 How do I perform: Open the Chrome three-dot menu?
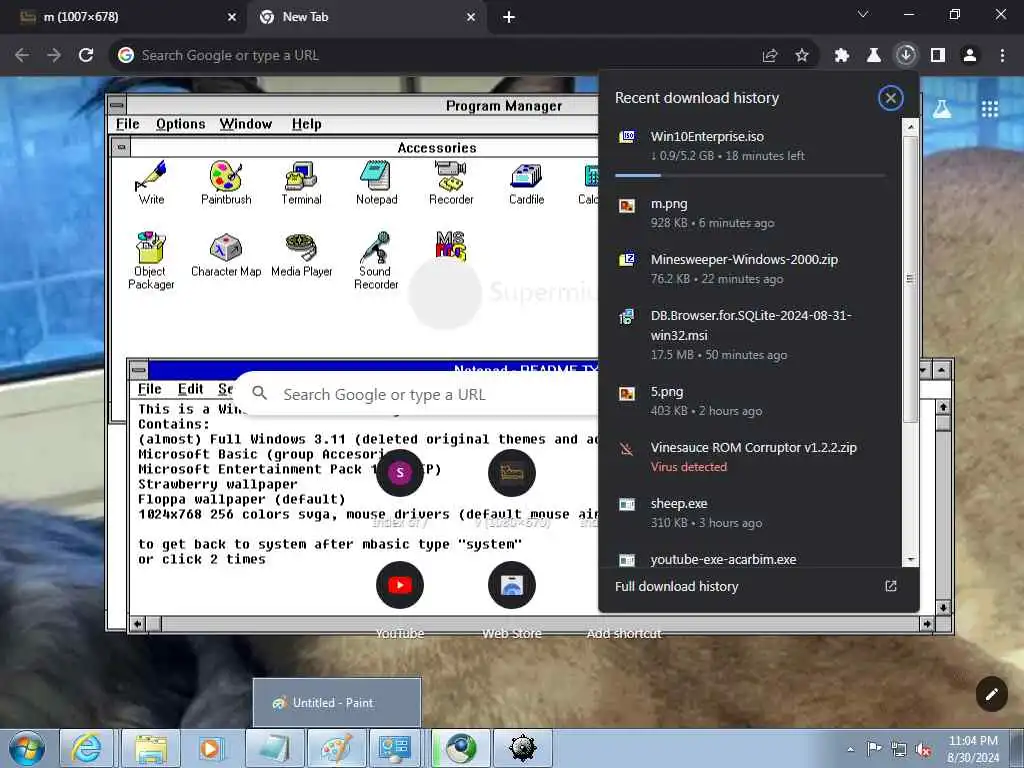coord(1002,56)
